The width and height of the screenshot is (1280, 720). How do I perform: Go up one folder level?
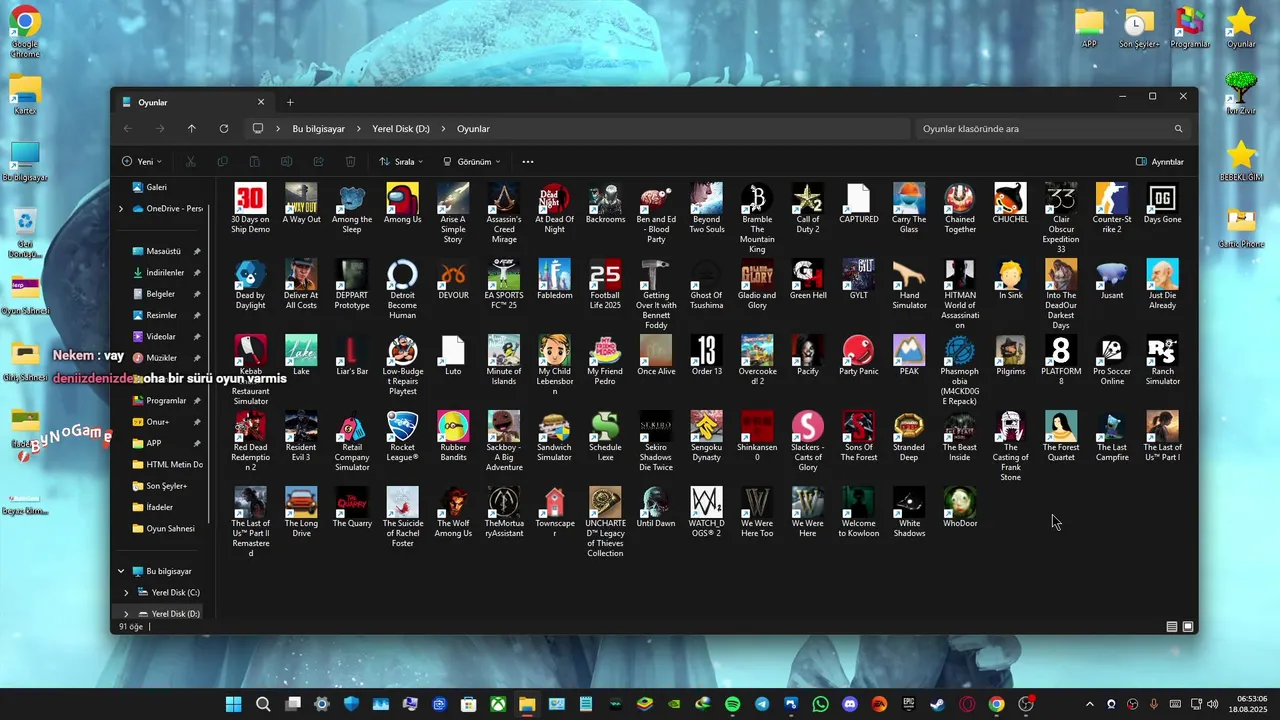[192, 129]
